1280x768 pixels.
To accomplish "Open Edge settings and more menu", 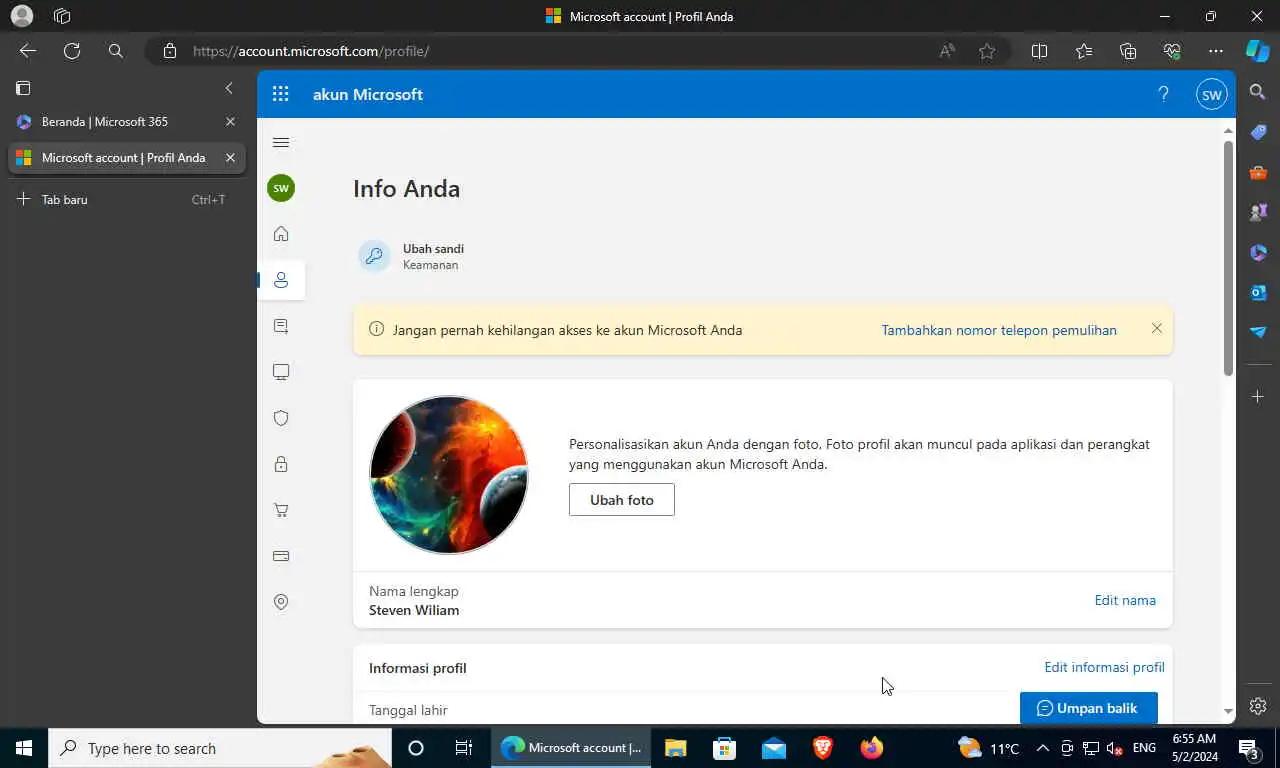I will (x=1216, y=51).
